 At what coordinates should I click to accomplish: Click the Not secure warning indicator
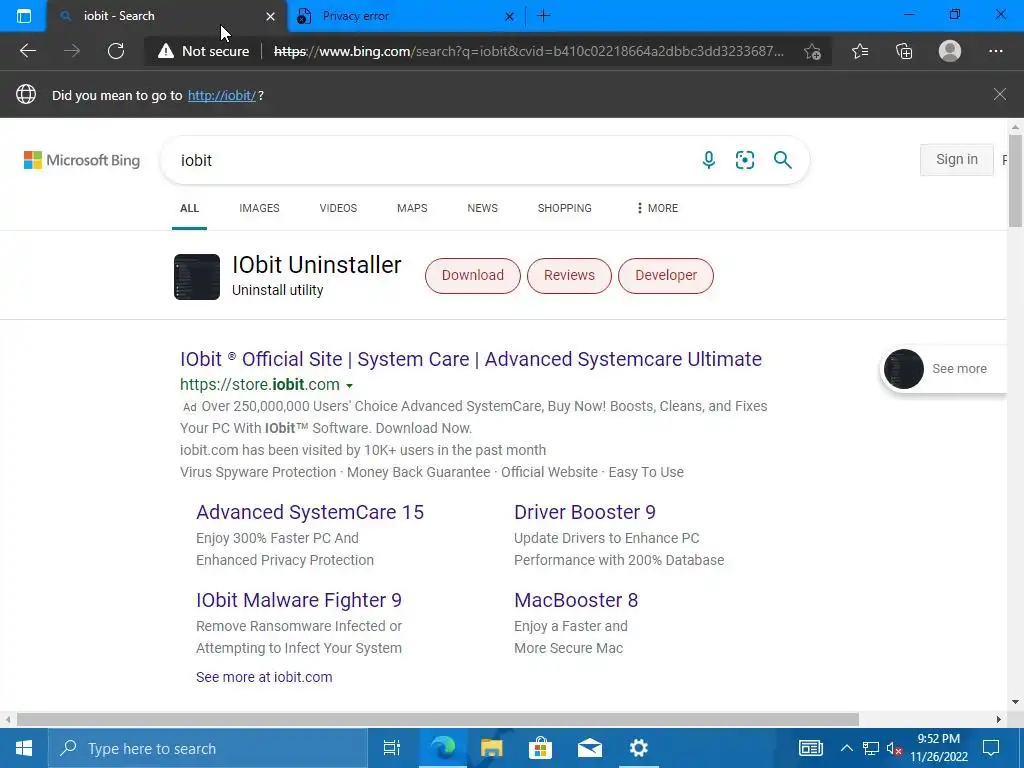204,51
